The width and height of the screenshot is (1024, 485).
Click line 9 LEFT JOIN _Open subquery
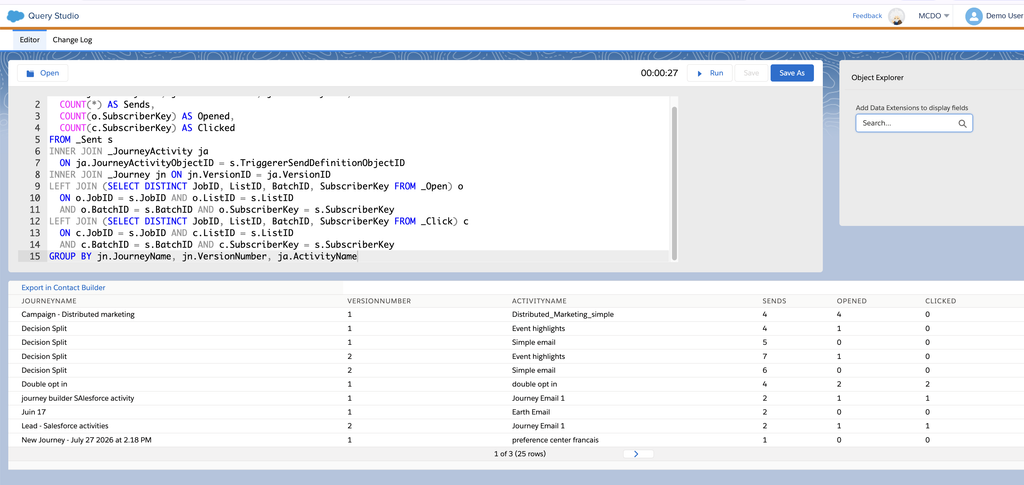pos(256,186)
